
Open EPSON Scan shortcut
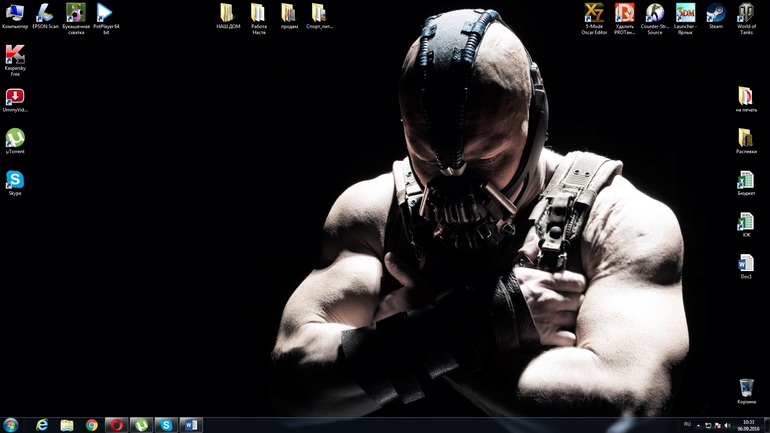45,13
